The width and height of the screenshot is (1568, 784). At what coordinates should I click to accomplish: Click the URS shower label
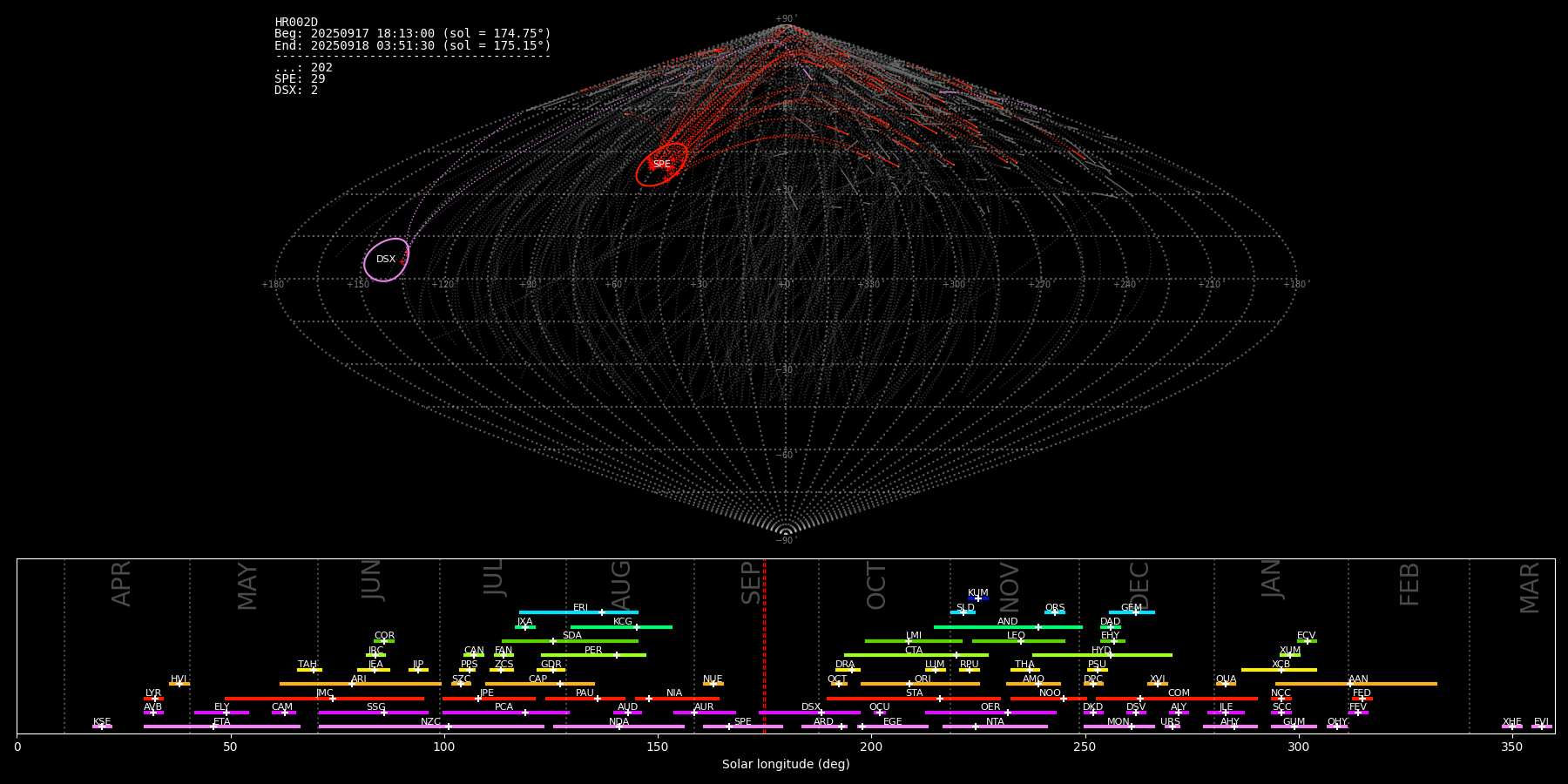(1170, 722)
